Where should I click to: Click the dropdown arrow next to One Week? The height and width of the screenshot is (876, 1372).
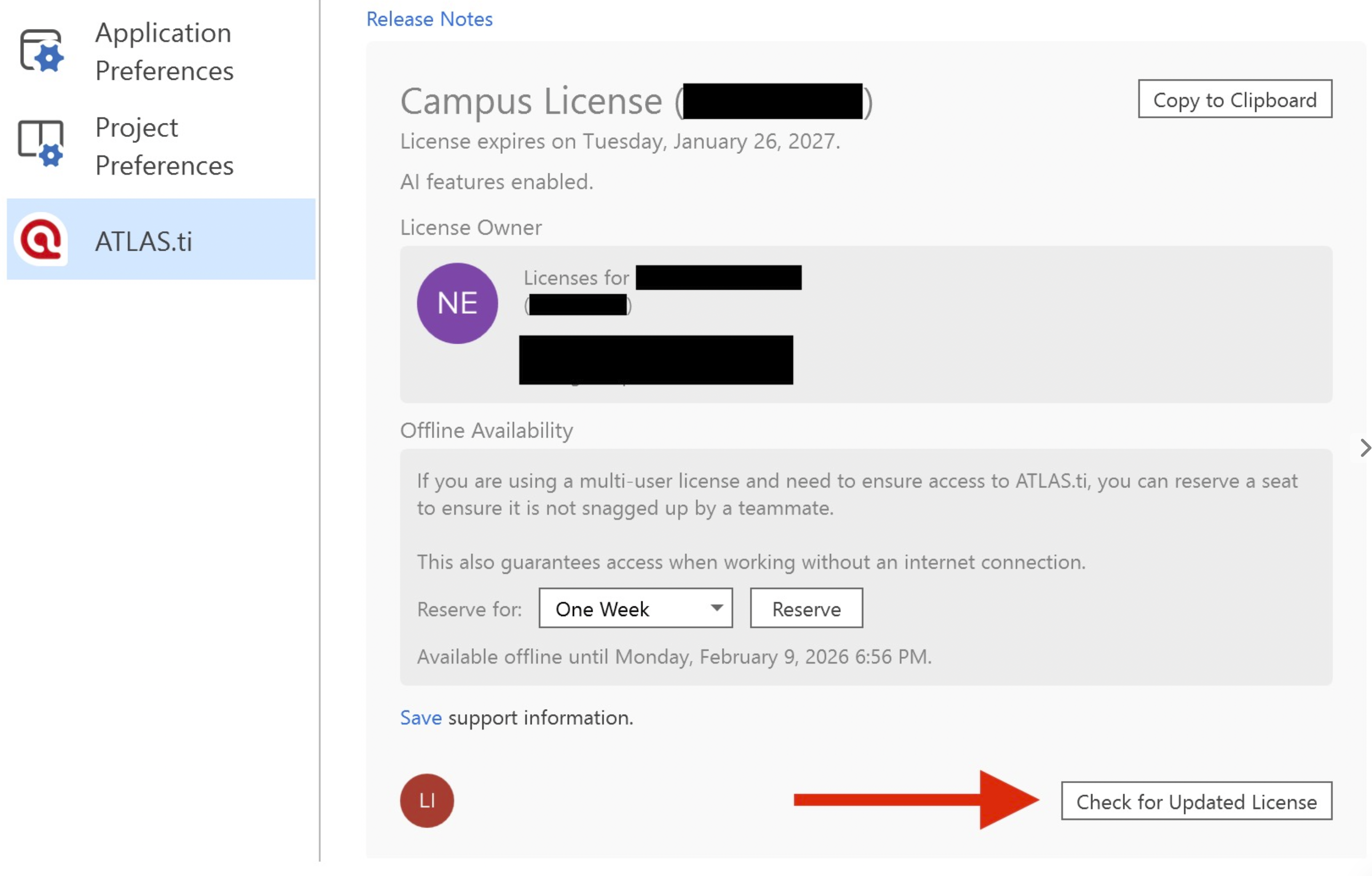pyautogui.click(x=717, y=608)
